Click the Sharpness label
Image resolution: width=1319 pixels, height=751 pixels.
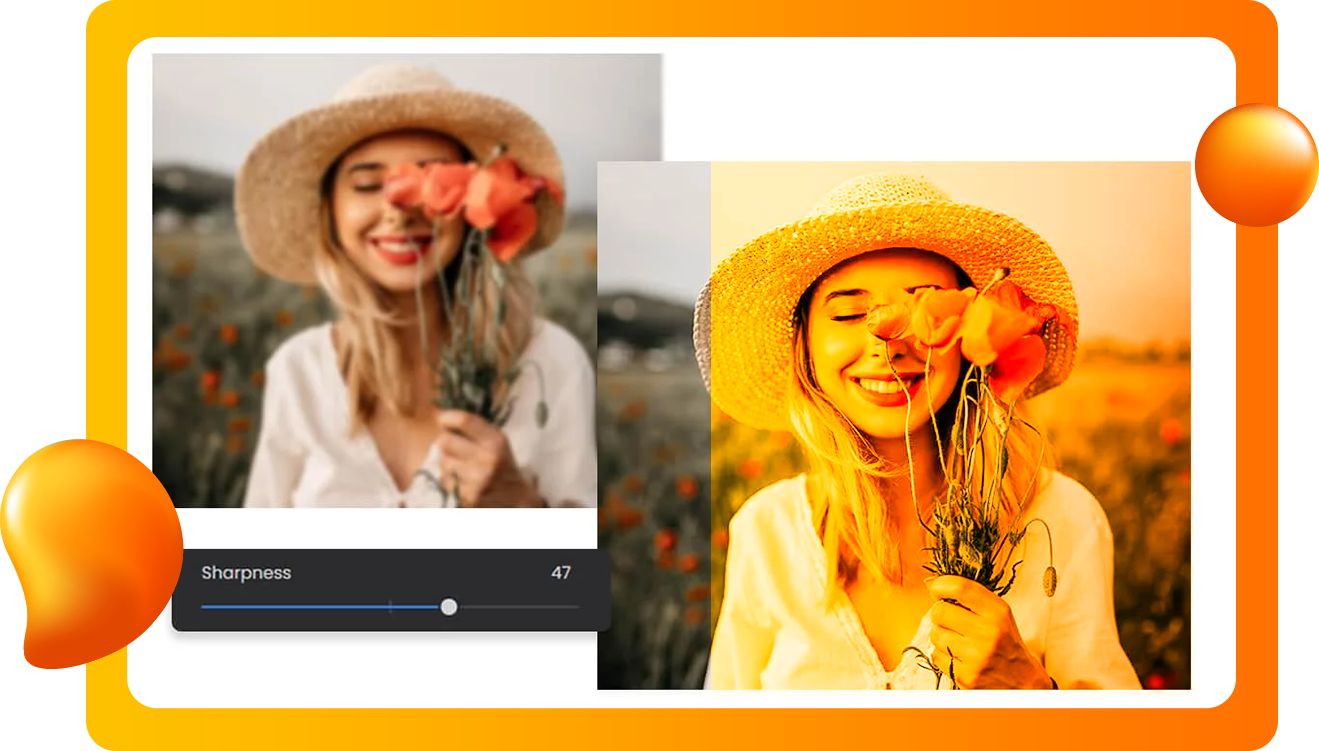point(246,573)
